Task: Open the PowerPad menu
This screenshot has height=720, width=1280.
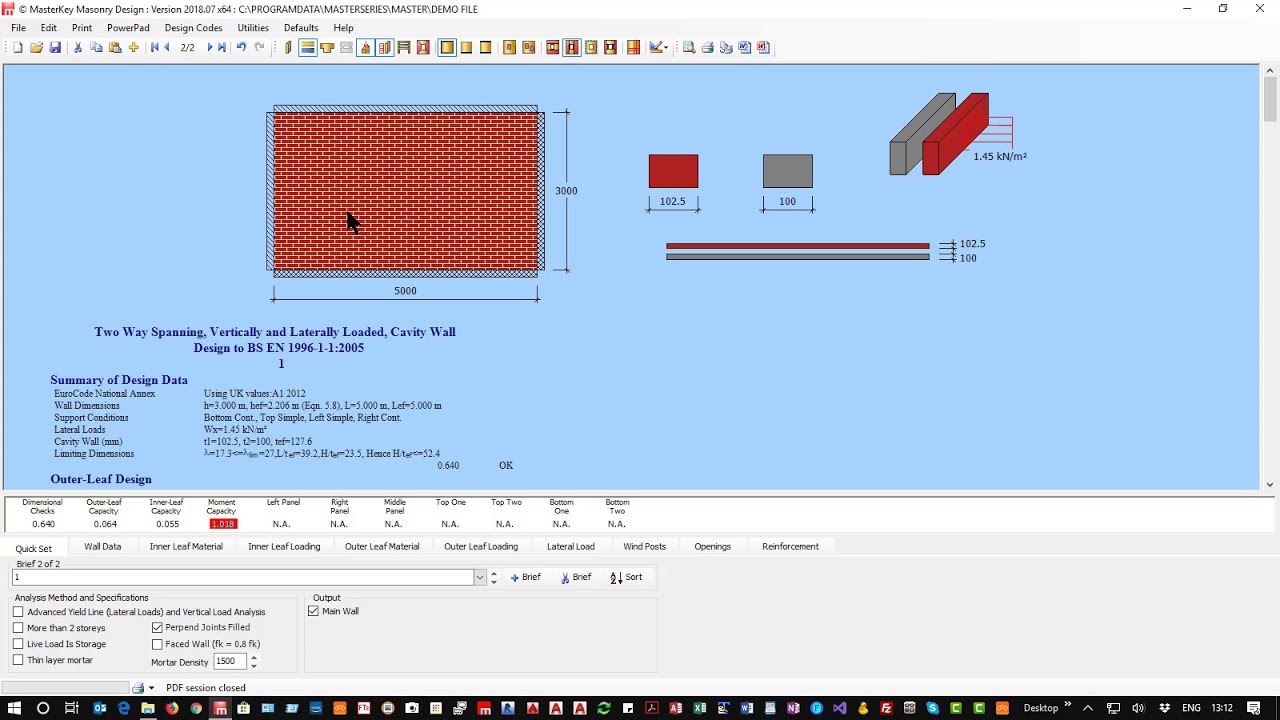Action: pyautogui.click(x=128, y=28)
